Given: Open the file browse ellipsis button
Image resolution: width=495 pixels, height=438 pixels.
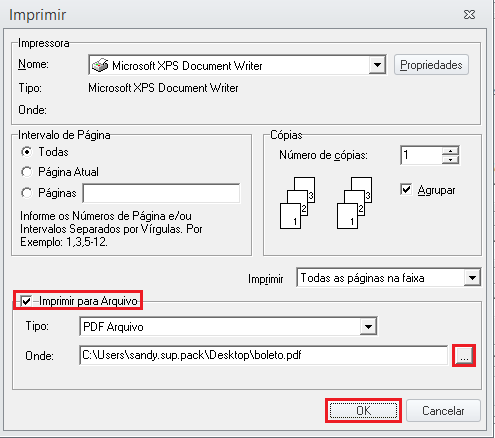Looking at the screenshot, I should click(464, 356).
